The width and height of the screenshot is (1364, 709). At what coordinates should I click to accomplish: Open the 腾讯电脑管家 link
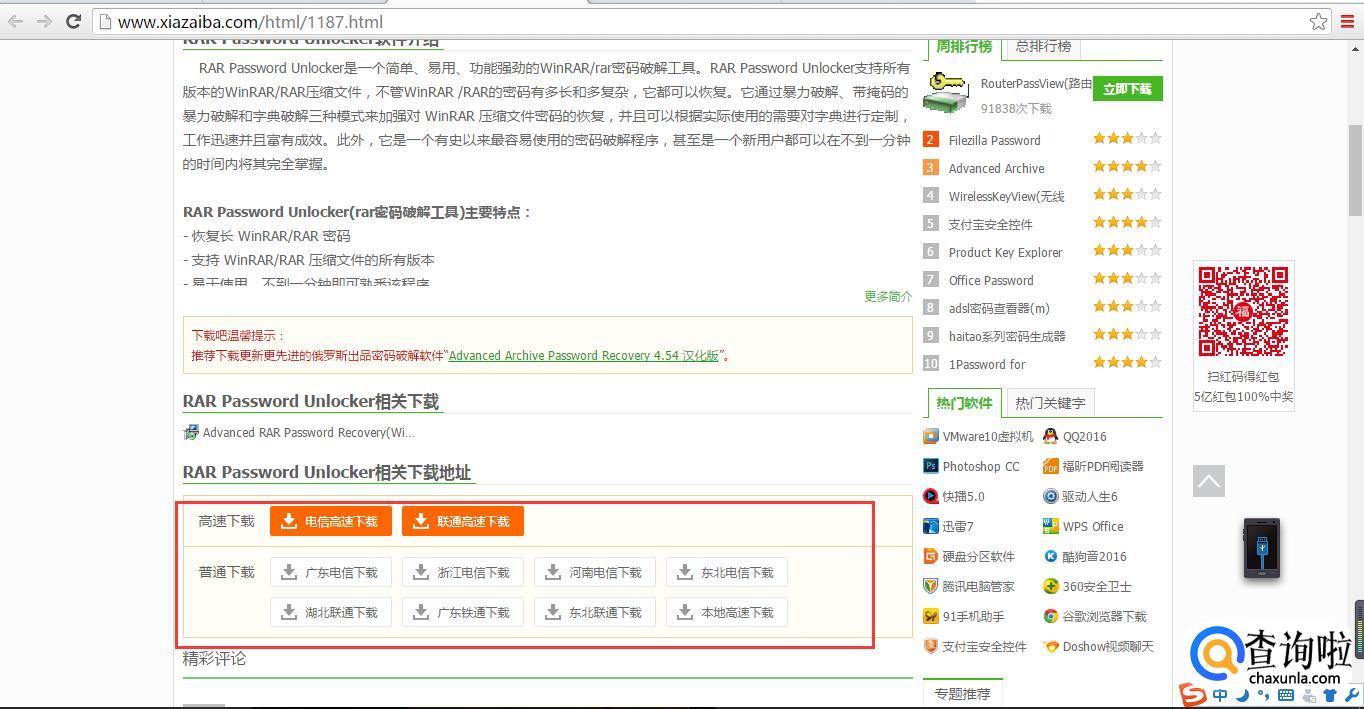[978, 586]
